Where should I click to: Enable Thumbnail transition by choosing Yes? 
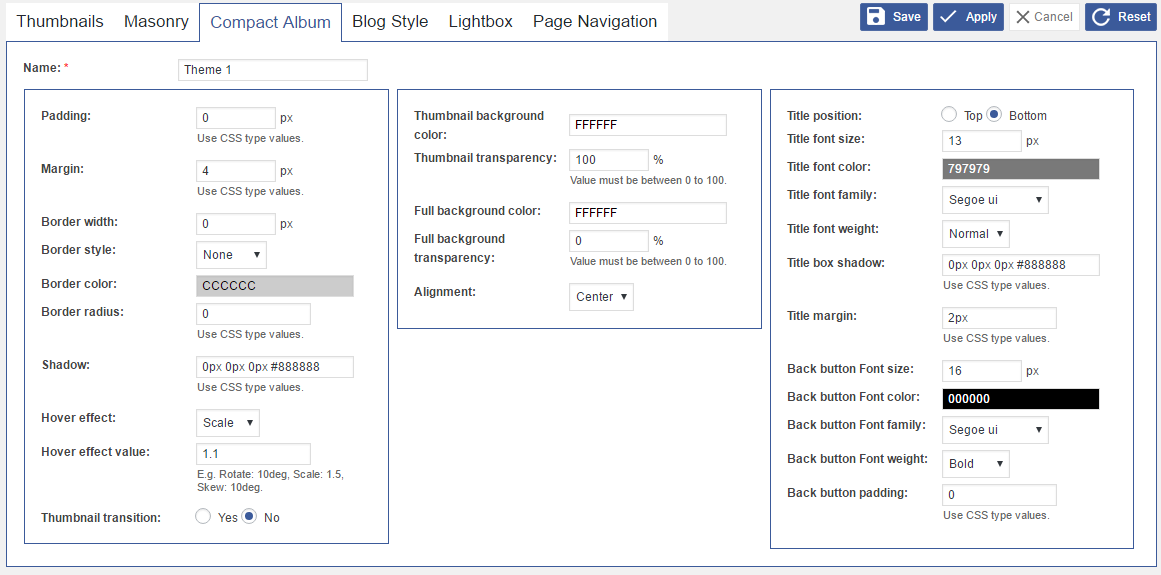tap(203, 517)
